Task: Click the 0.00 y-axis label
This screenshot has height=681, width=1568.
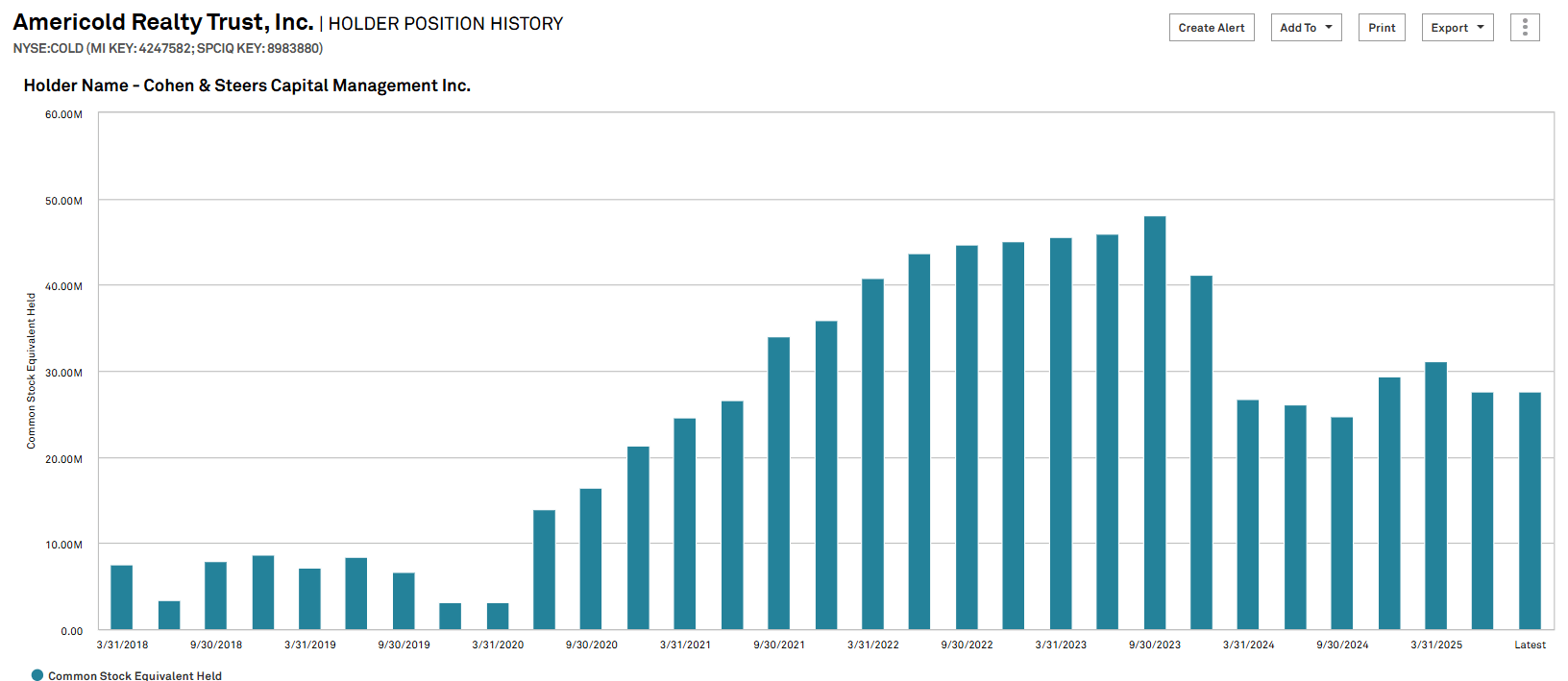Action: [71, 631]
